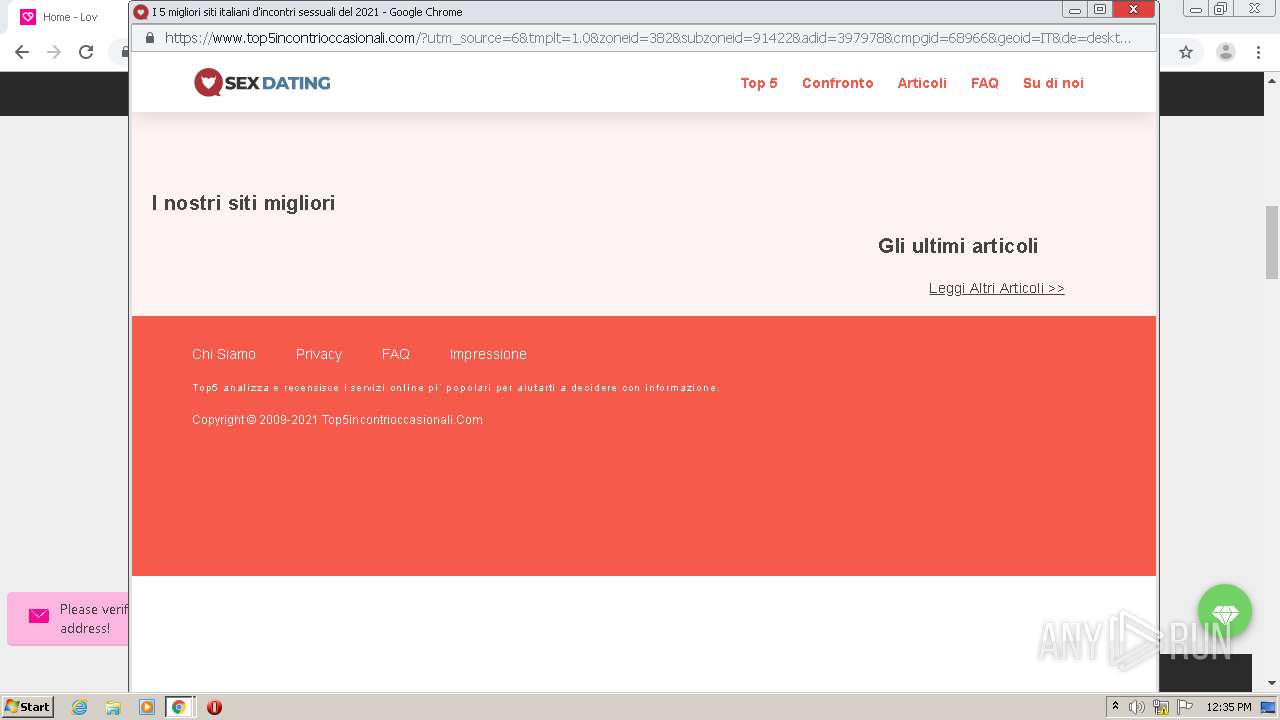
Task: Click the Gli ultimi articoli heading
Action: click(958, 246)
